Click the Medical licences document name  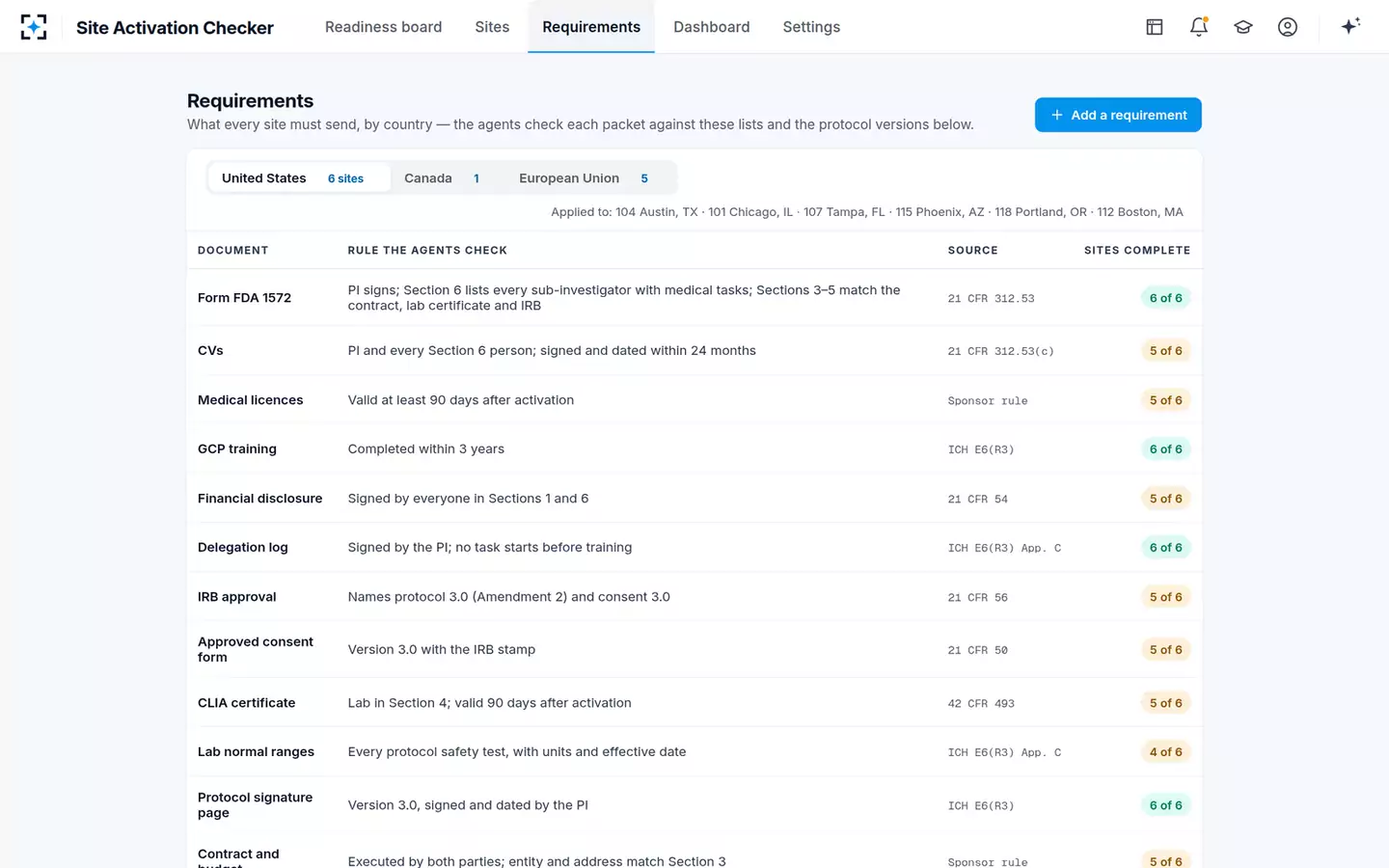250,400
